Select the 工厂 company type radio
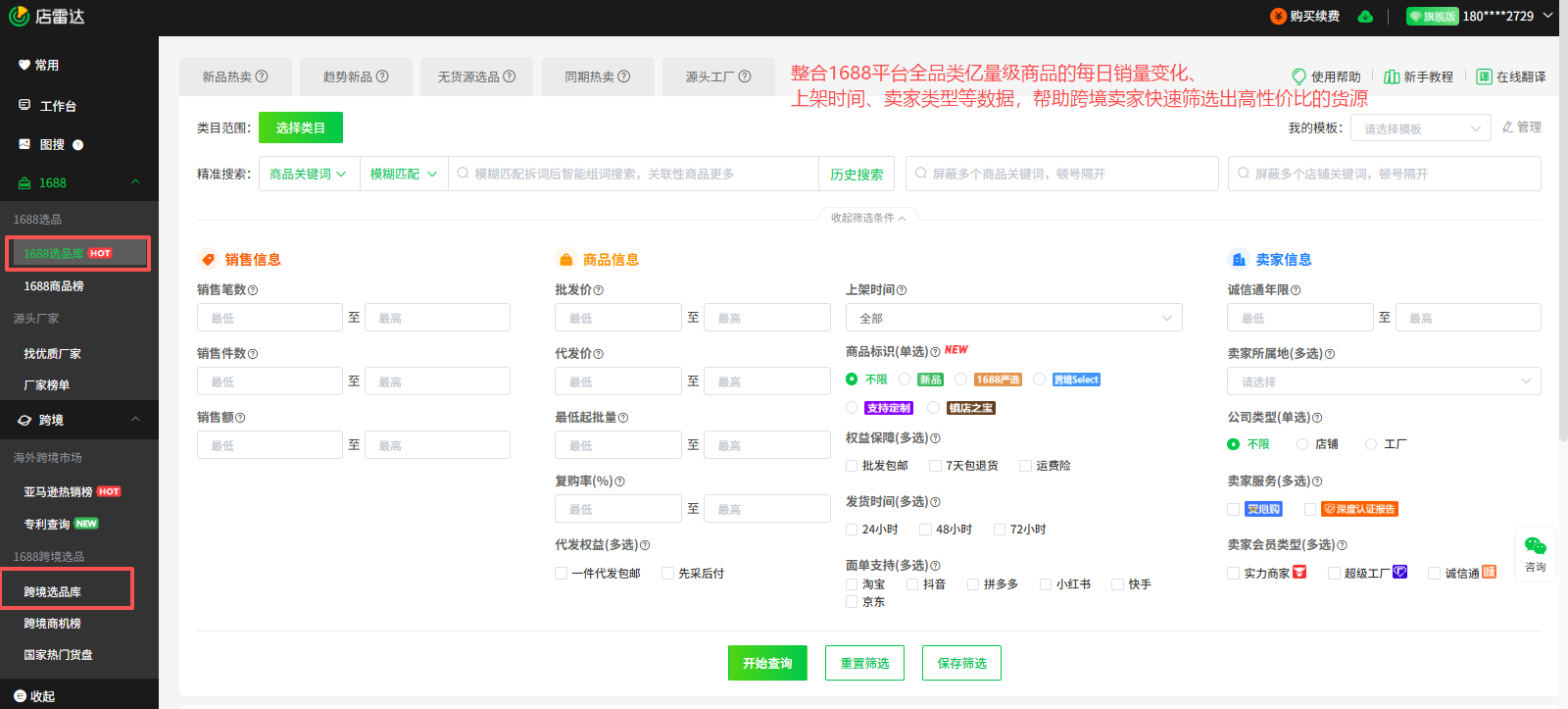 coord(1371,444)
